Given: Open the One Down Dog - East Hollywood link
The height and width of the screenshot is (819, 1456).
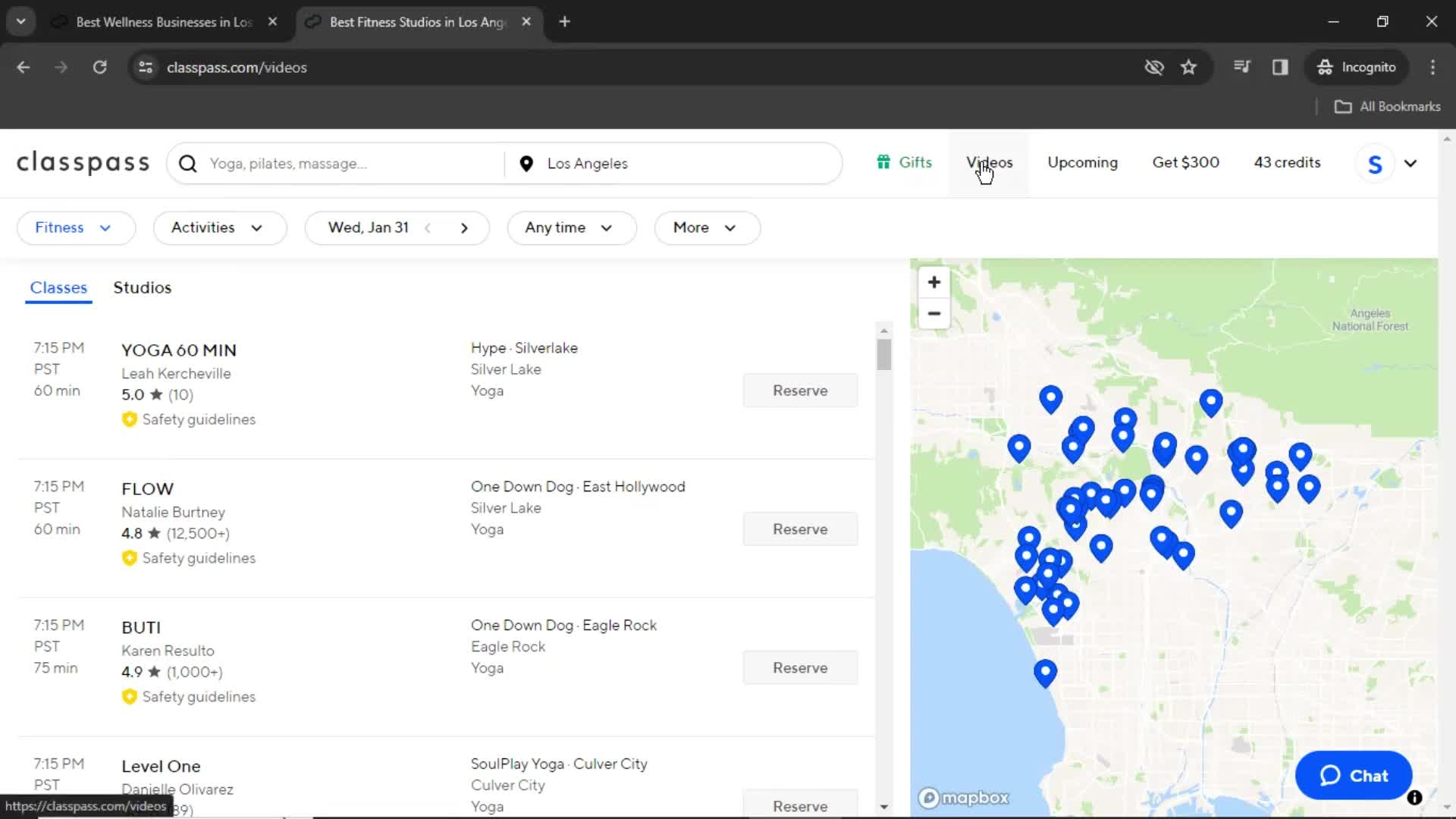Looking at the screenshot, I should click(x=578, y=487).
